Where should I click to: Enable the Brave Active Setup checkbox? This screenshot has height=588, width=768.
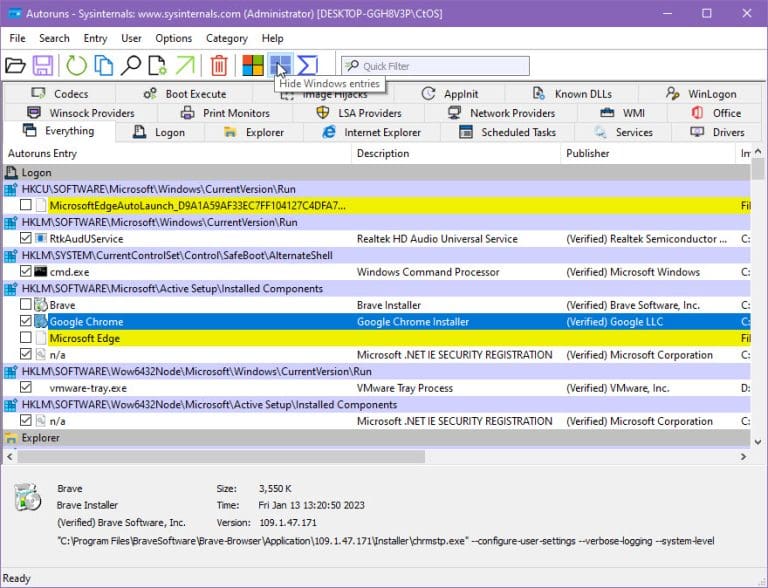pos(26,305)
